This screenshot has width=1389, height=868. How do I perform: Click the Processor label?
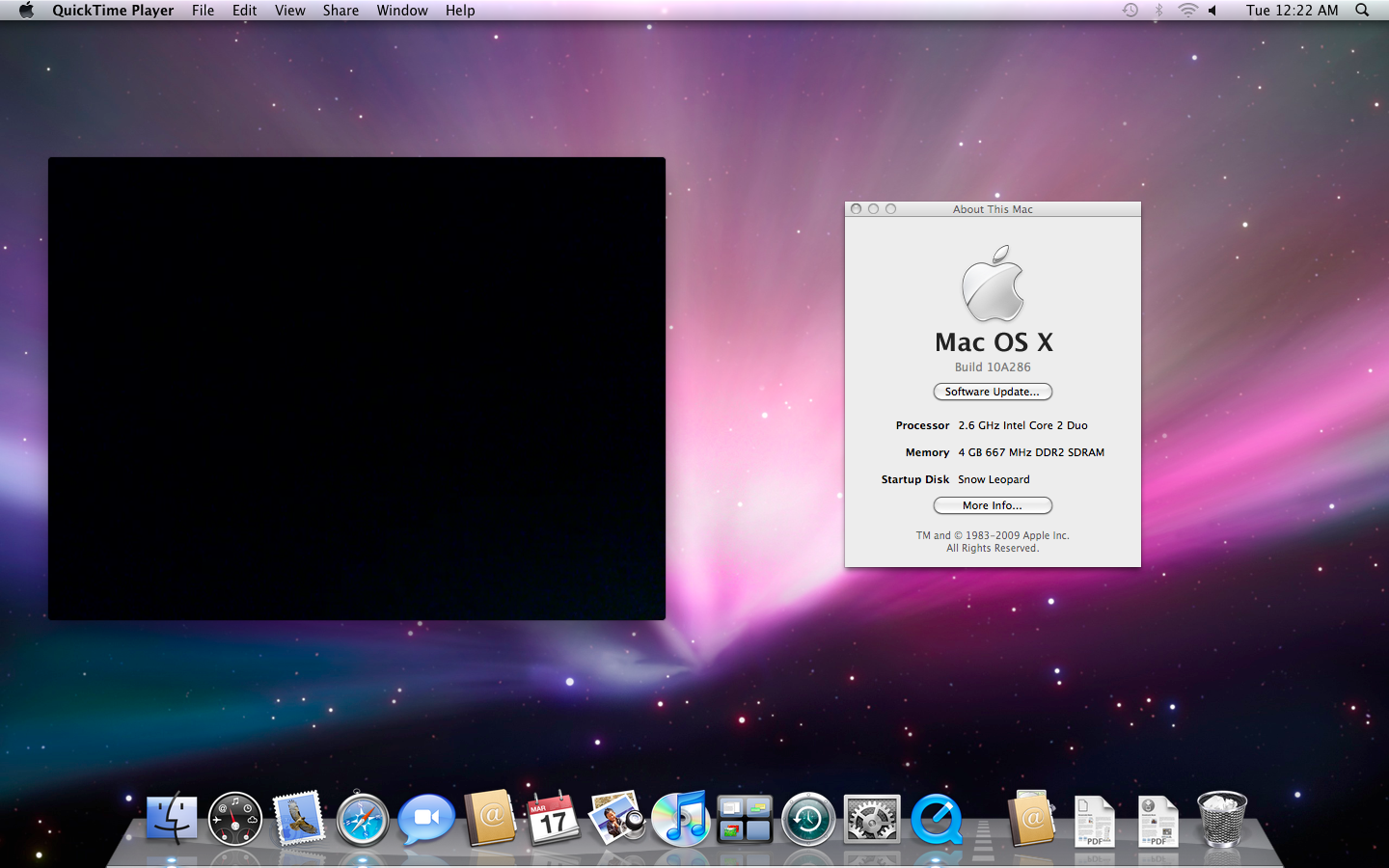tap(922, 425)
